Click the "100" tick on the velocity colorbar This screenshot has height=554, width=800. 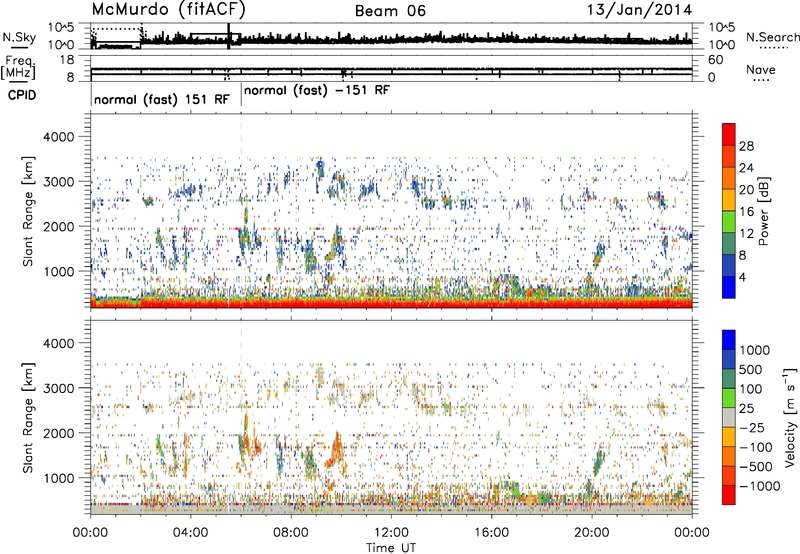click(751, 389)
